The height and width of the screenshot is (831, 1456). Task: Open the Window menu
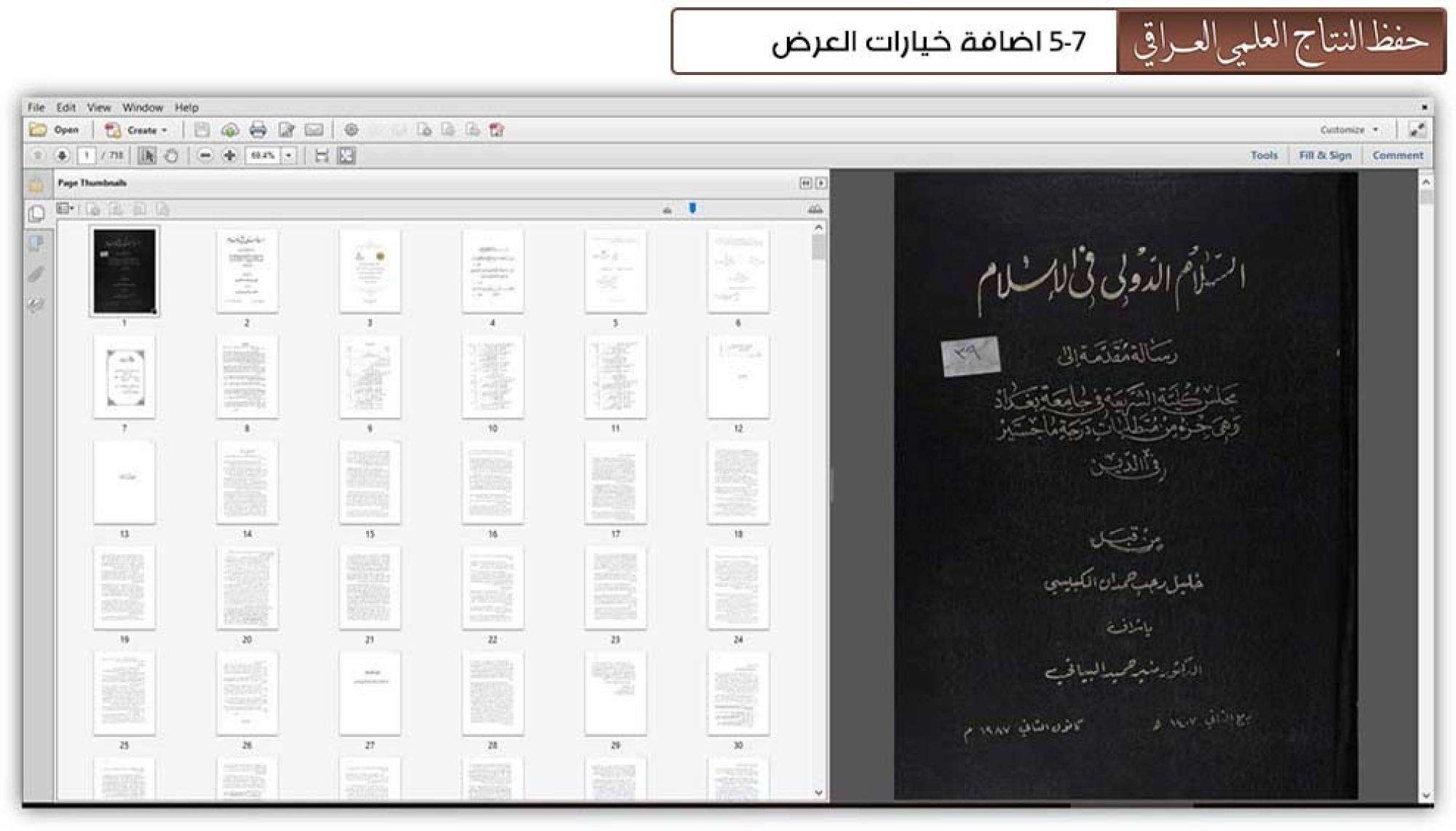[x=142, y=108]
